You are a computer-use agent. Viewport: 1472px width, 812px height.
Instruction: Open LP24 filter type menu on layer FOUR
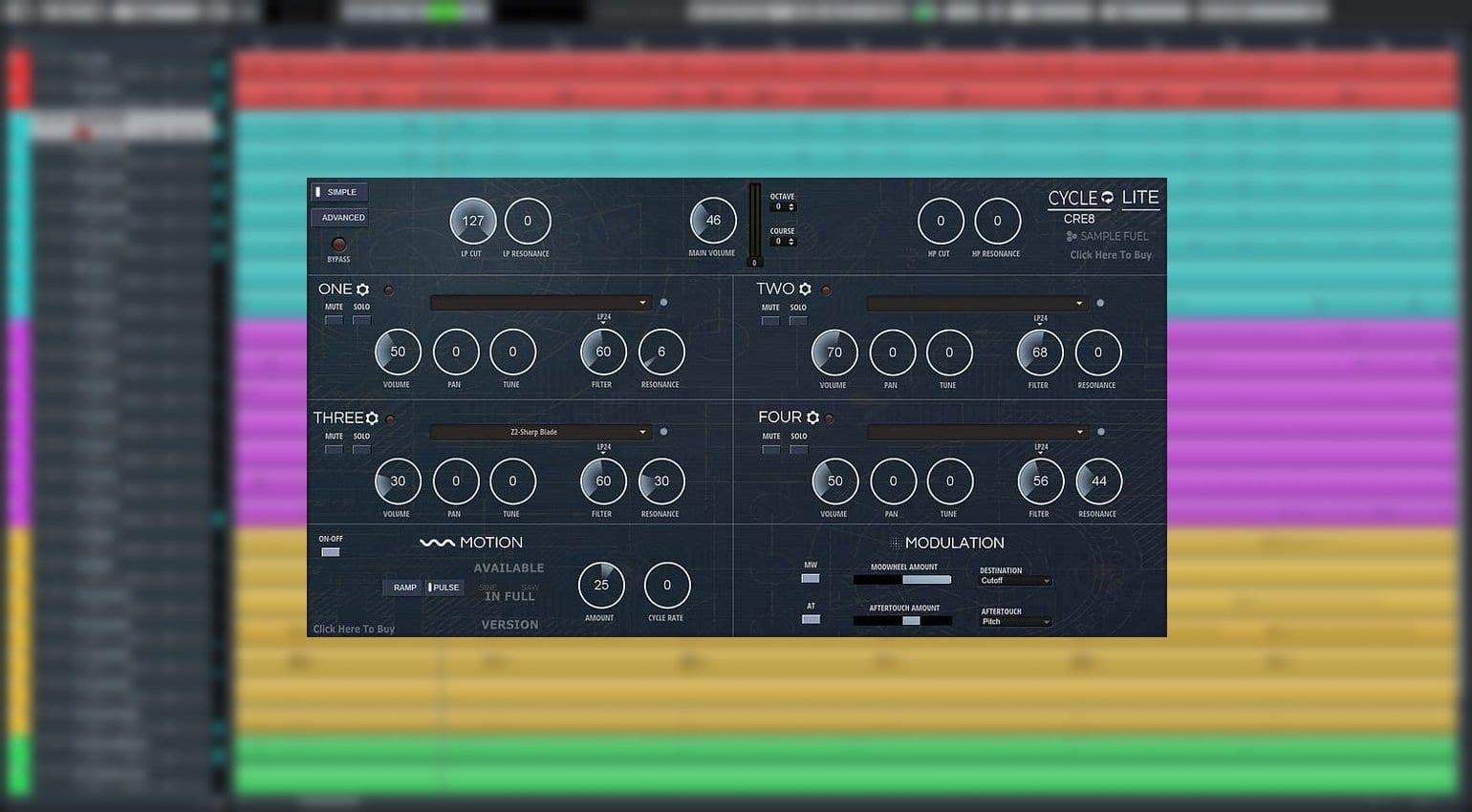1042,448
